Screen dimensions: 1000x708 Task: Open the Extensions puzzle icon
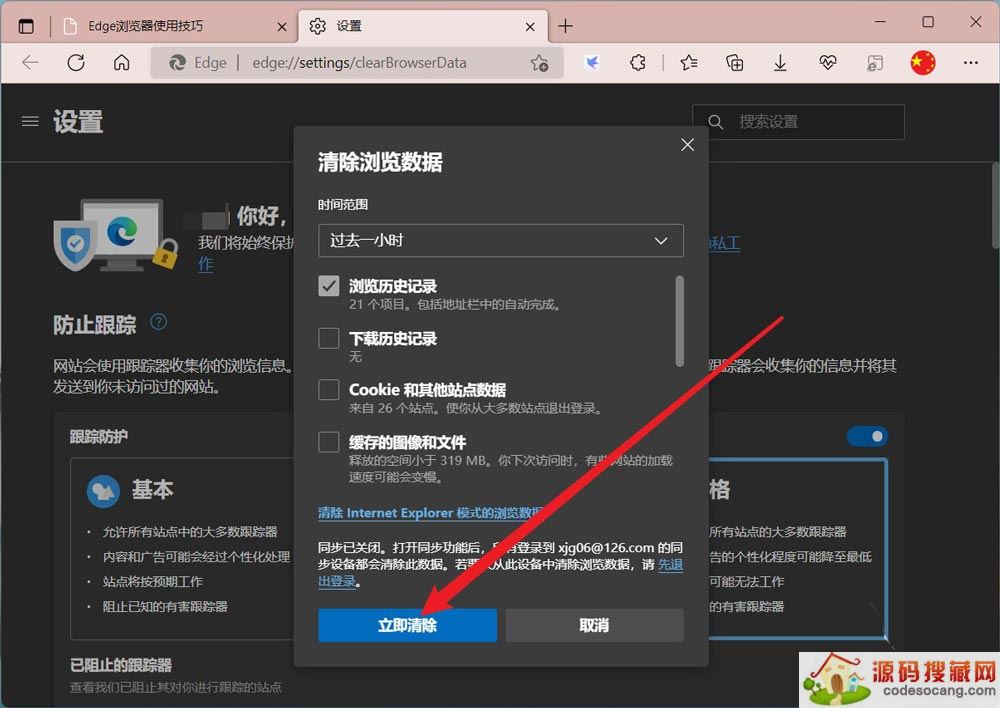pyautogui.click(x=638, y=62)
